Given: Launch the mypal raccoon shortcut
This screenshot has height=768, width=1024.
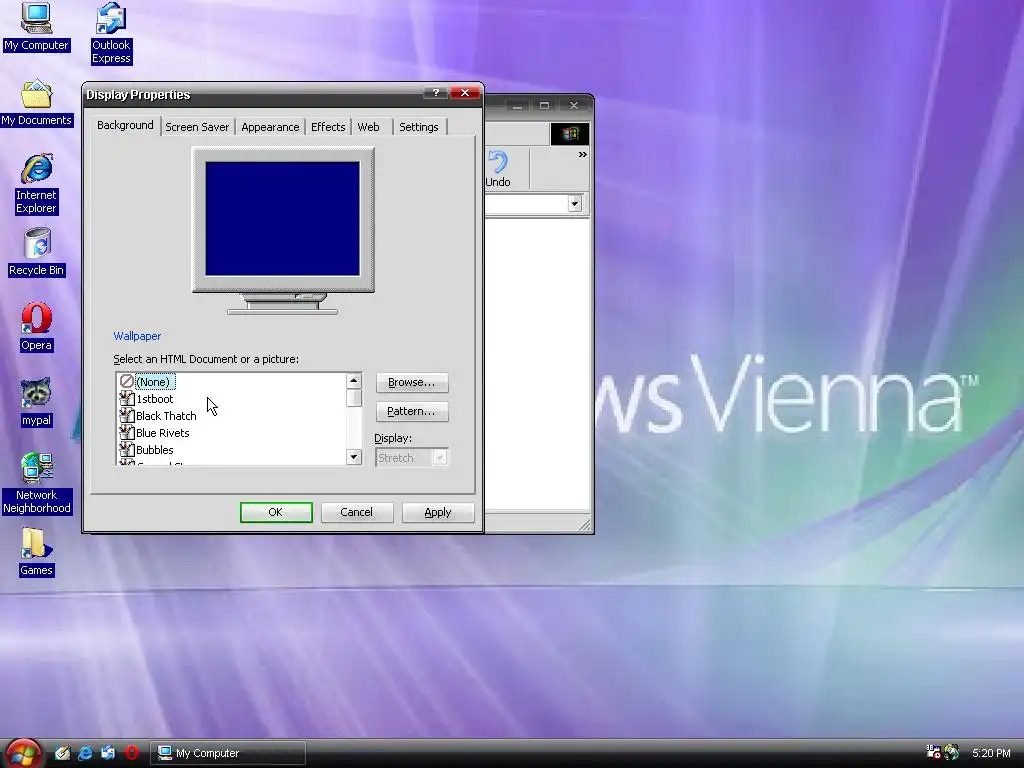Looking at the screenshot, I should (36, 402).
